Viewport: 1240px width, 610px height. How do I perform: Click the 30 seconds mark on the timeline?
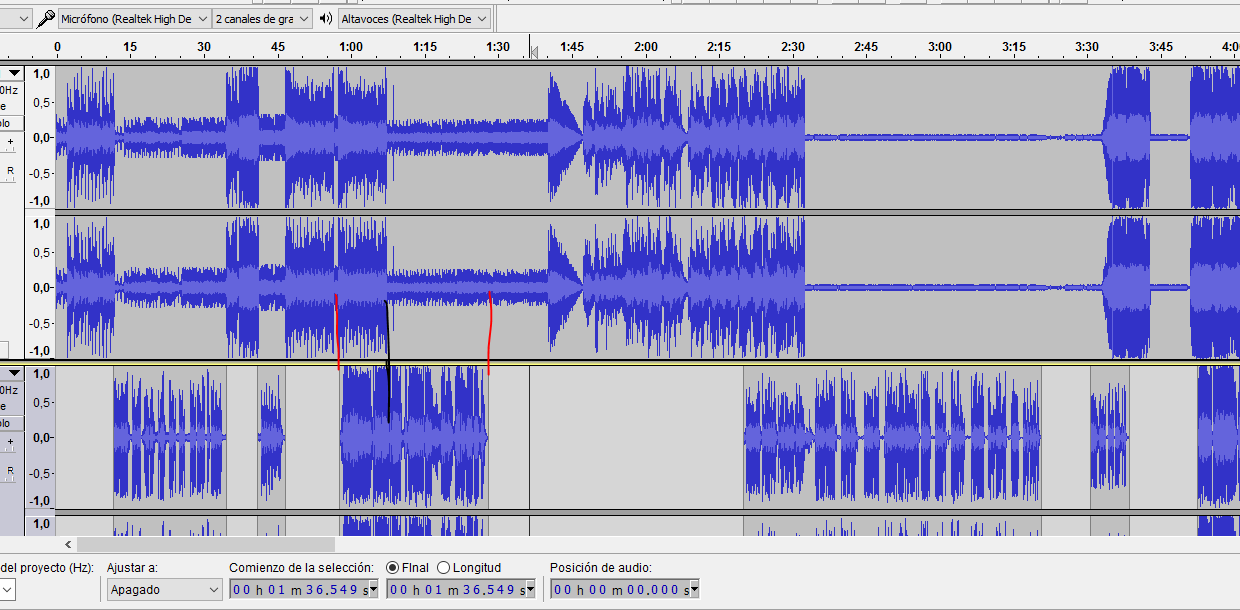click(x=204, y=47)
